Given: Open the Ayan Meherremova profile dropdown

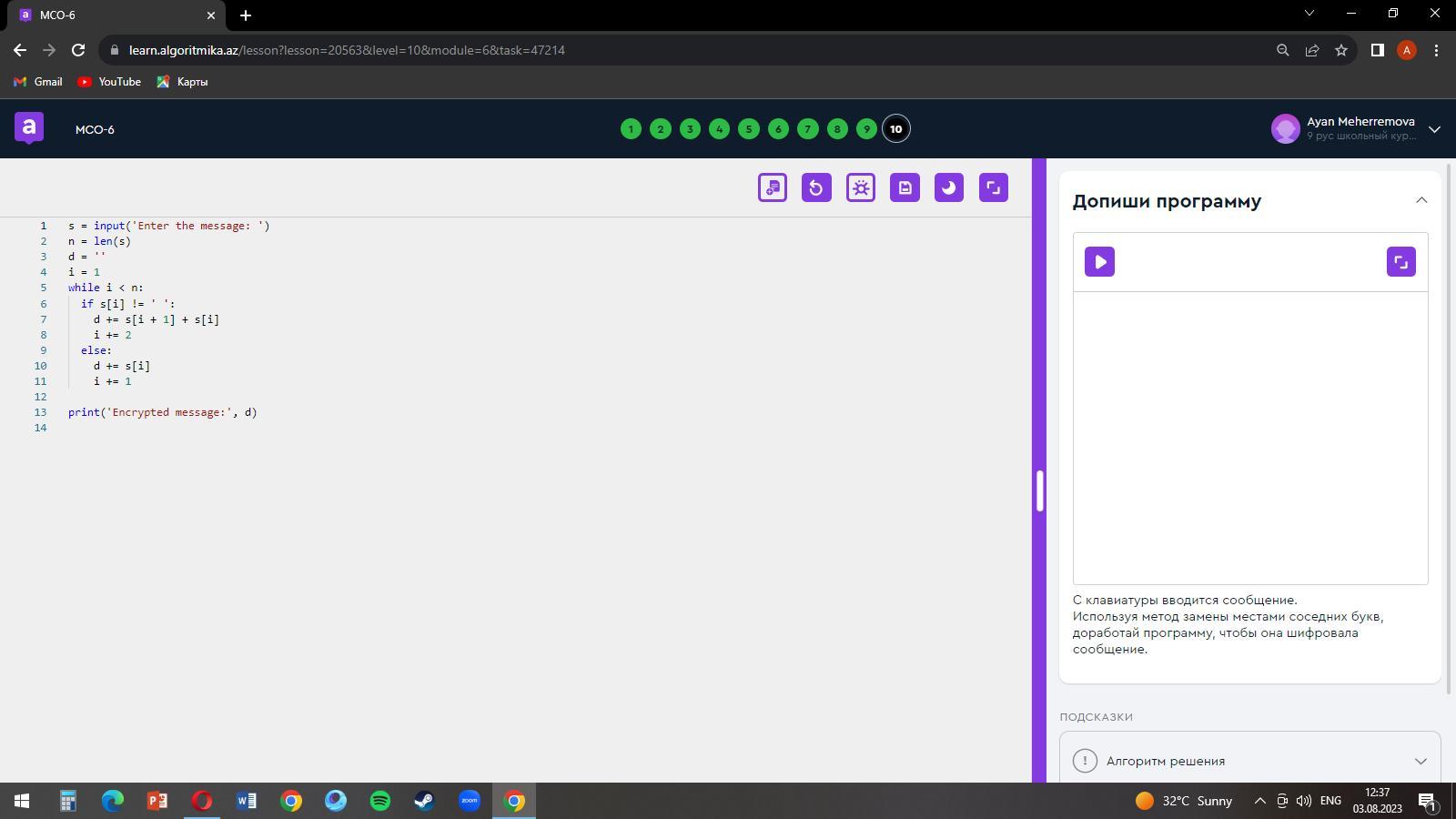Looking at the screenshot, I should click(1434, 129).
